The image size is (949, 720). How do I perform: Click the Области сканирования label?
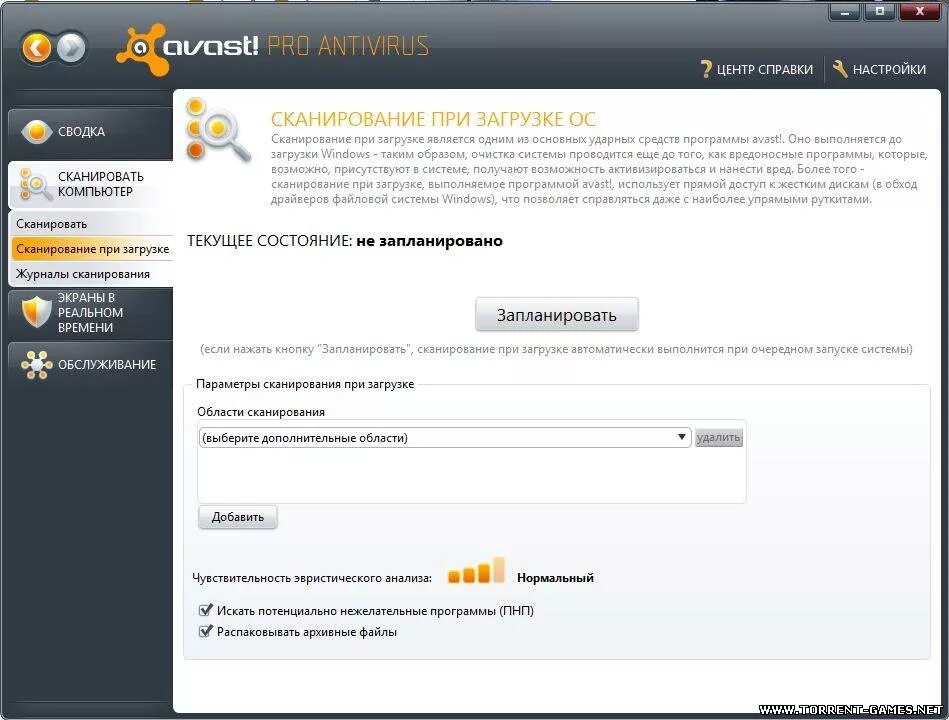261,412
